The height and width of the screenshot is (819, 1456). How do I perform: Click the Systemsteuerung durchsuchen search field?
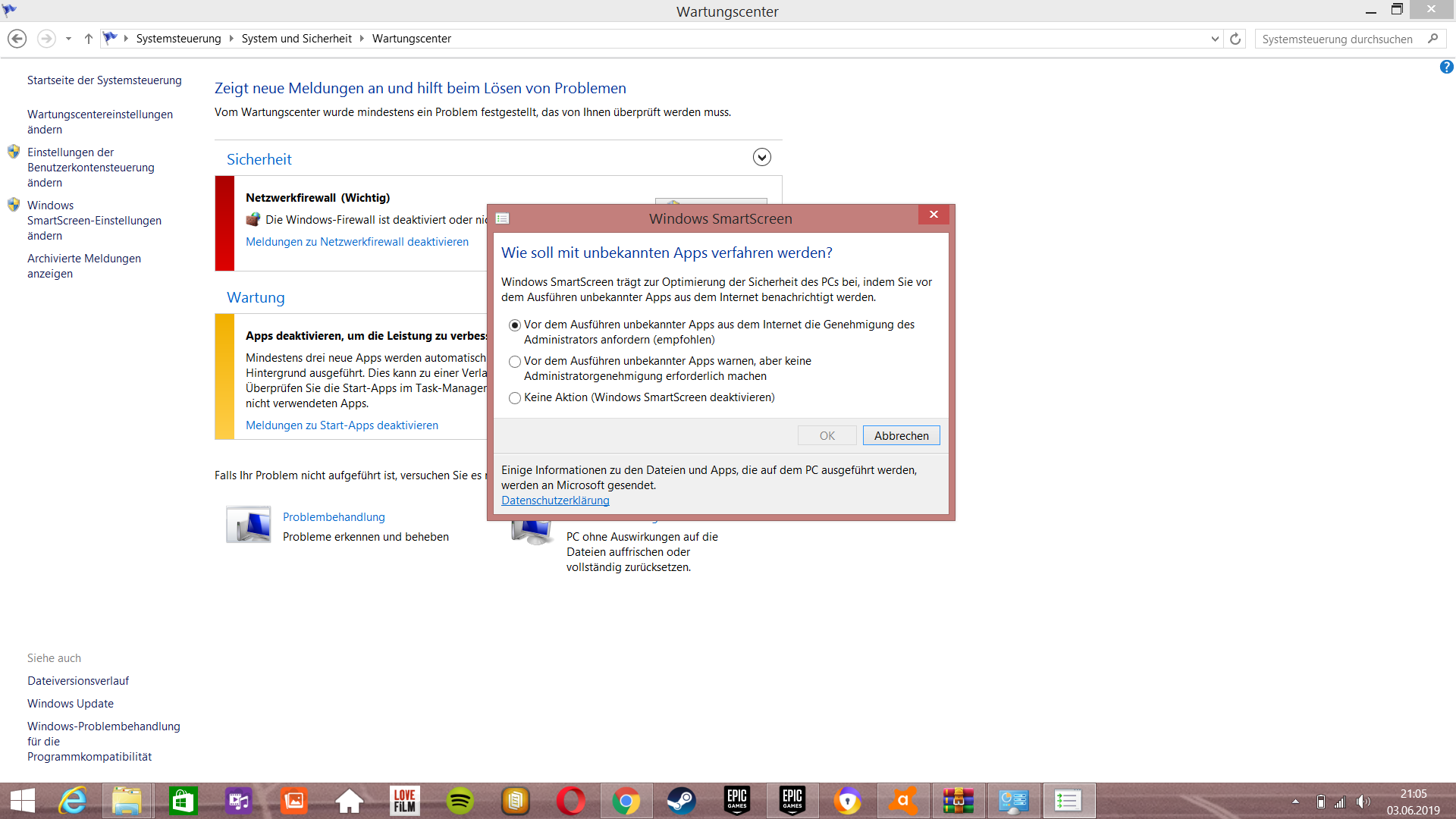coord(1337,39)
